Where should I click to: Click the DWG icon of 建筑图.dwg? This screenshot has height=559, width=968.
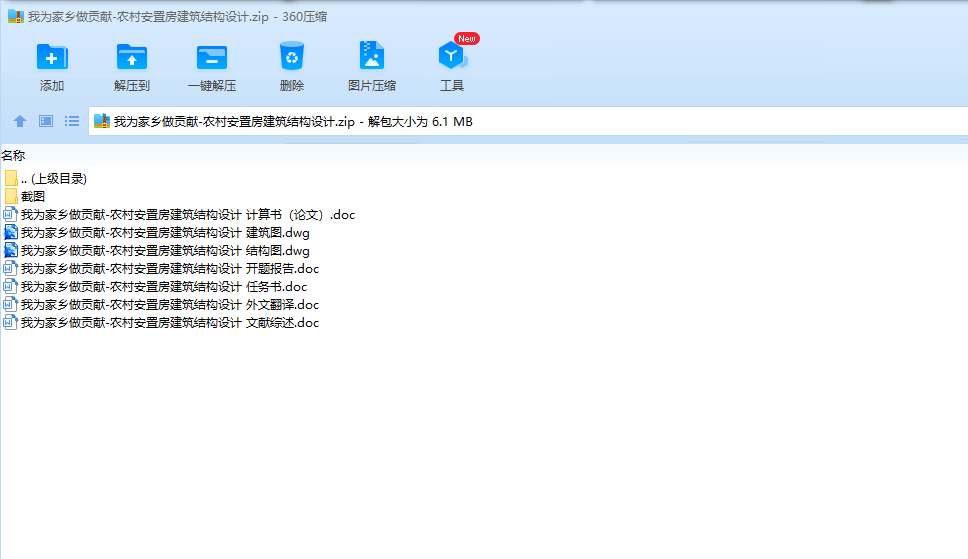coord(10,232)
